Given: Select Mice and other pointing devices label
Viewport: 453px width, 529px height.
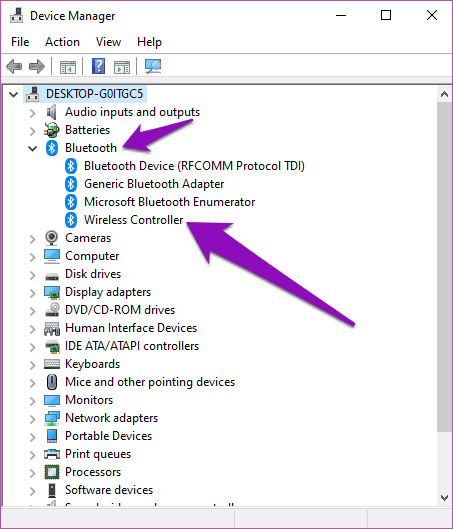Looking at the screenshot, I should [x=150, y=382].
